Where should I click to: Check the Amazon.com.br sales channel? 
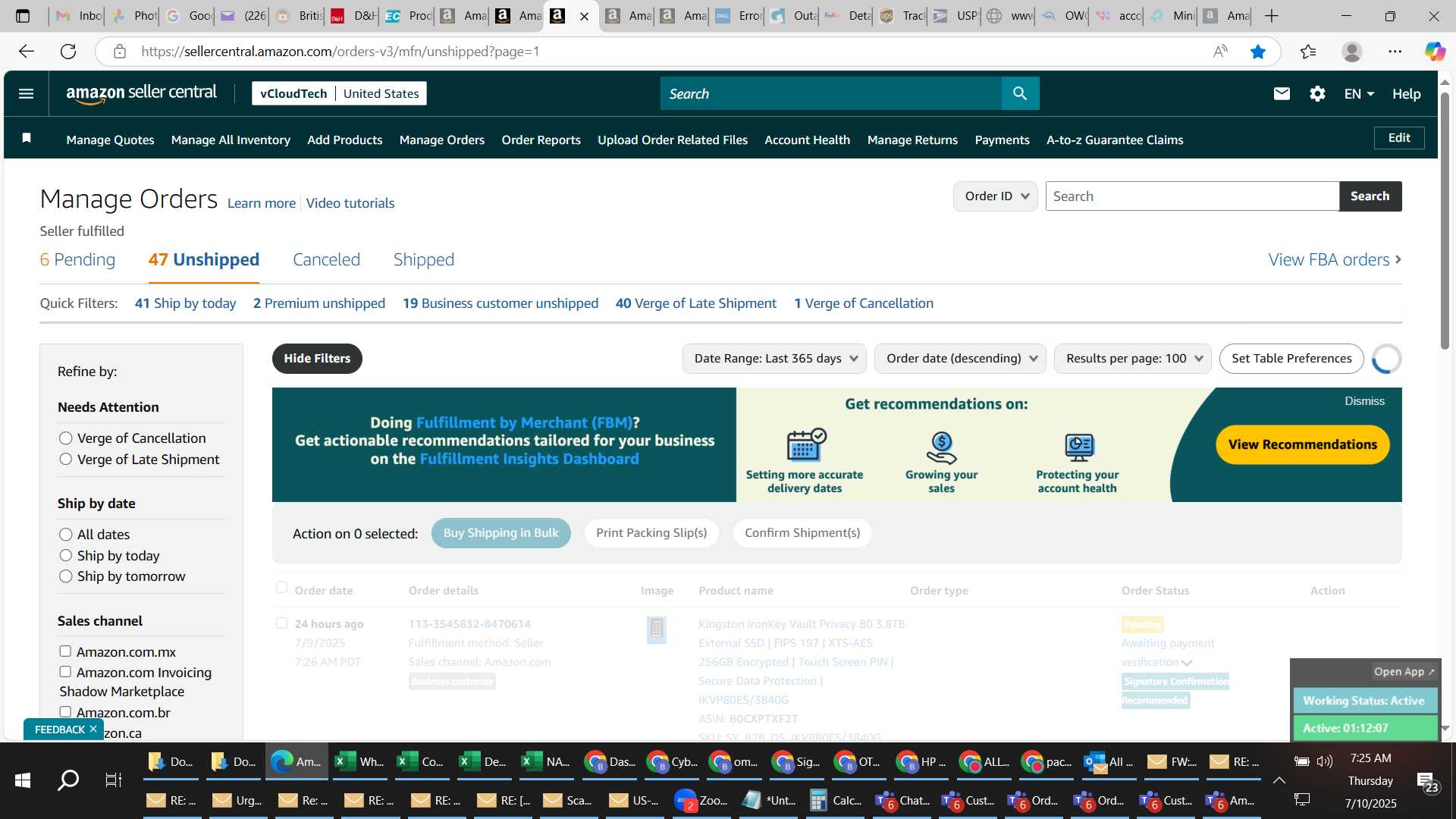click(x=65, y=712)
